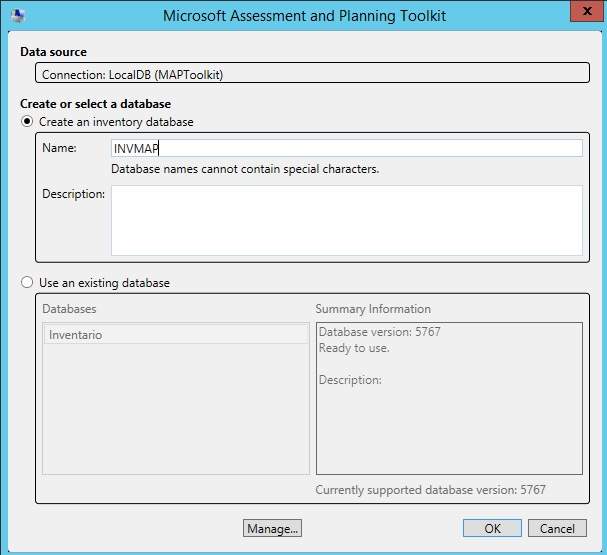This screenshot has width=607, height=555.
Task: Click the Databases column header
Action: pyautogui.click(x=72, y=309)
